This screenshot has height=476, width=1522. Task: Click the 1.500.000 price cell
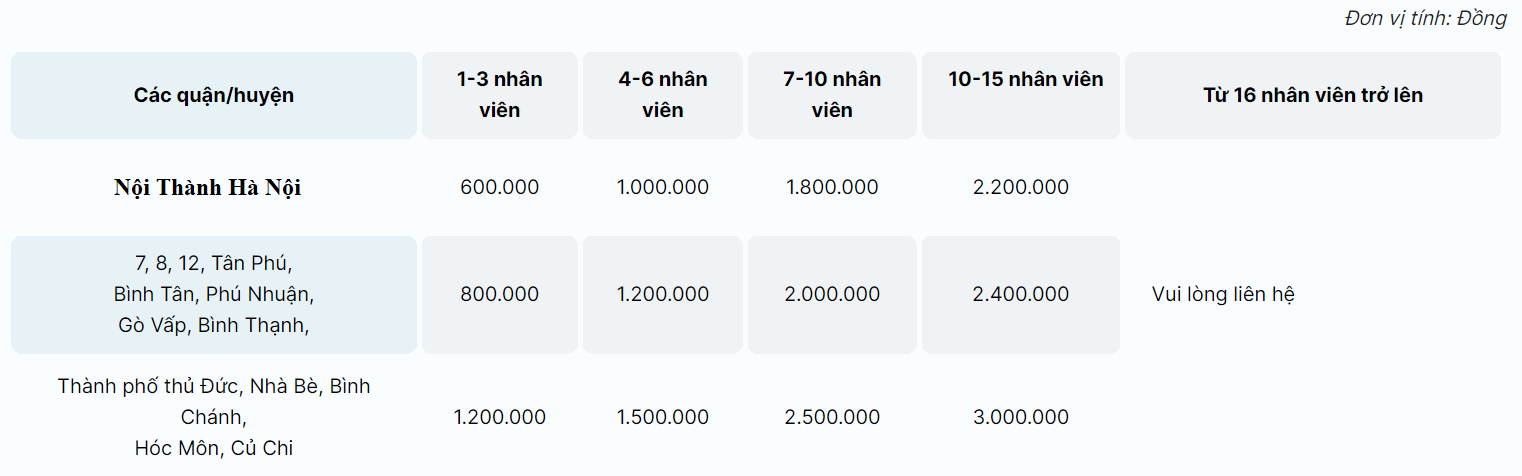coord(663,417)
